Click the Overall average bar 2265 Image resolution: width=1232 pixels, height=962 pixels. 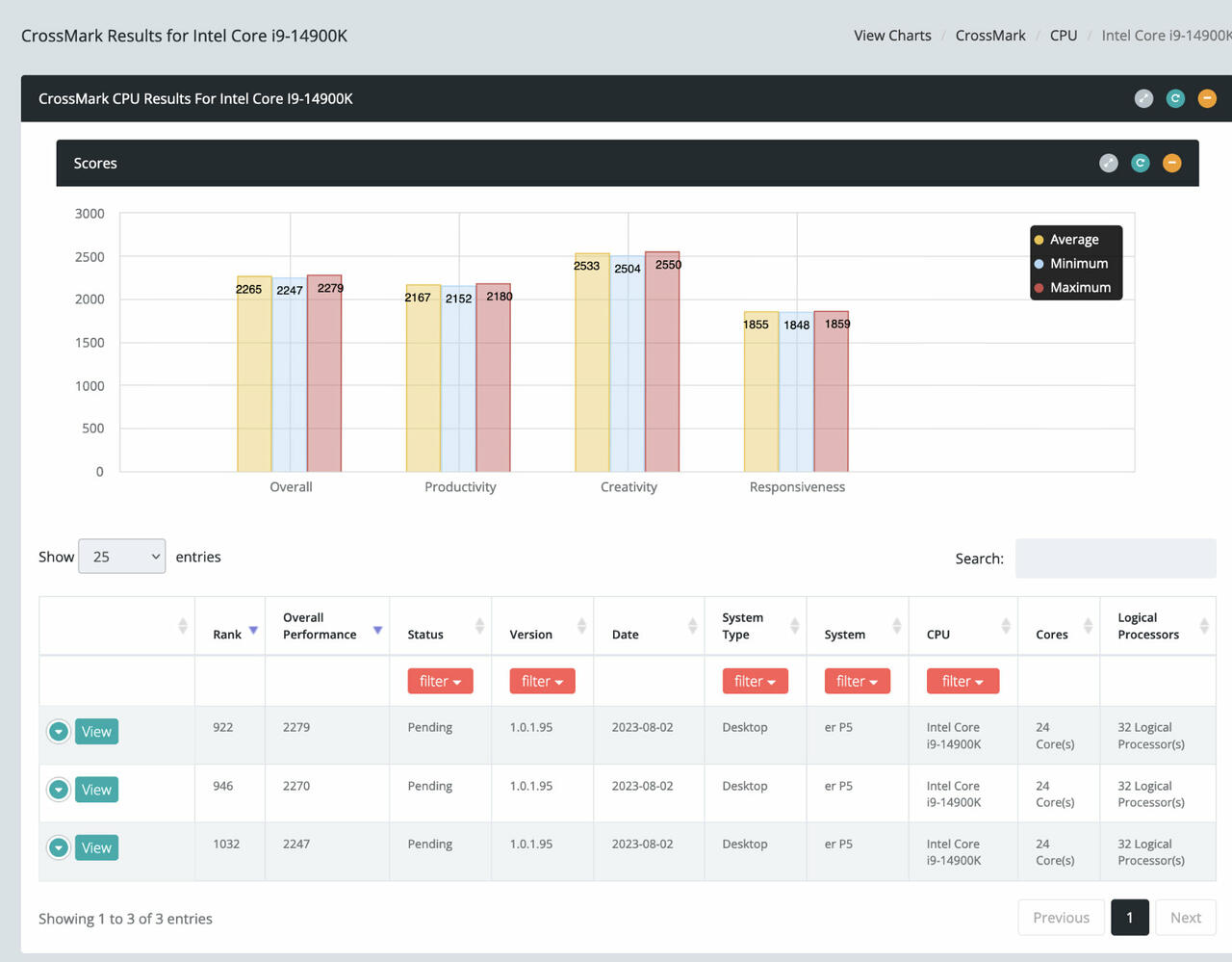point(254,374)
